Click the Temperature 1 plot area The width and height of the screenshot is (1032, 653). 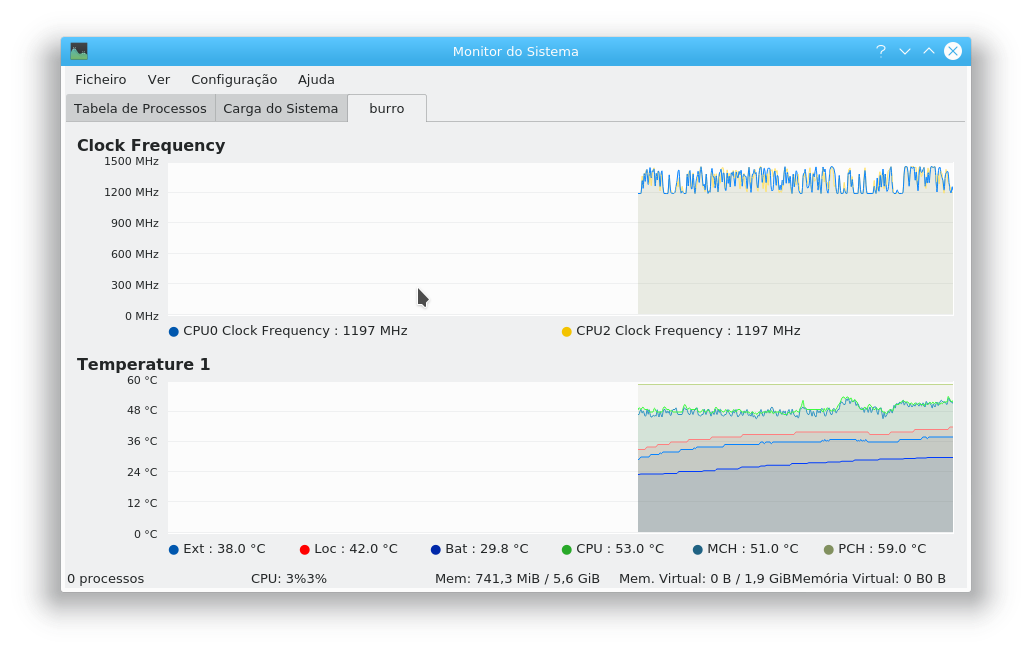click(x=561, y=457)
